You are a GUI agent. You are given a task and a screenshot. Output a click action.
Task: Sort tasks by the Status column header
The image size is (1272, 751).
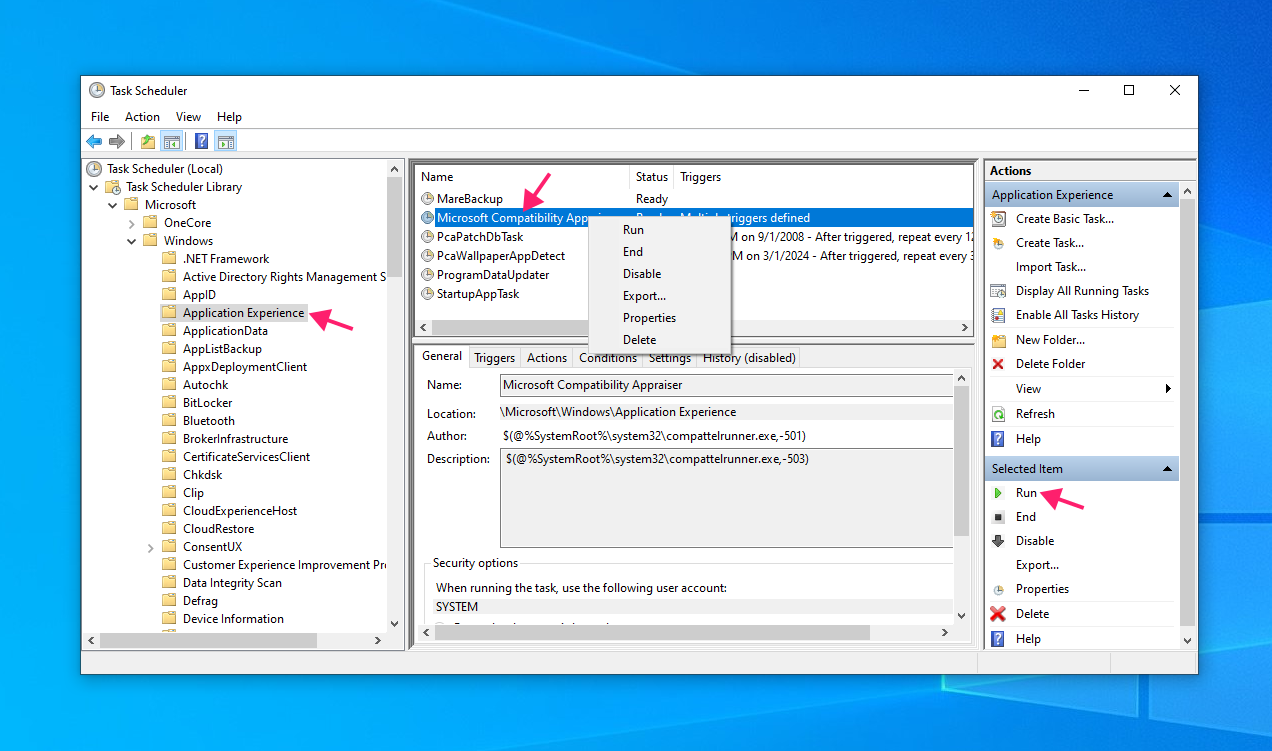pyautogui.click(x=651, y=177)
